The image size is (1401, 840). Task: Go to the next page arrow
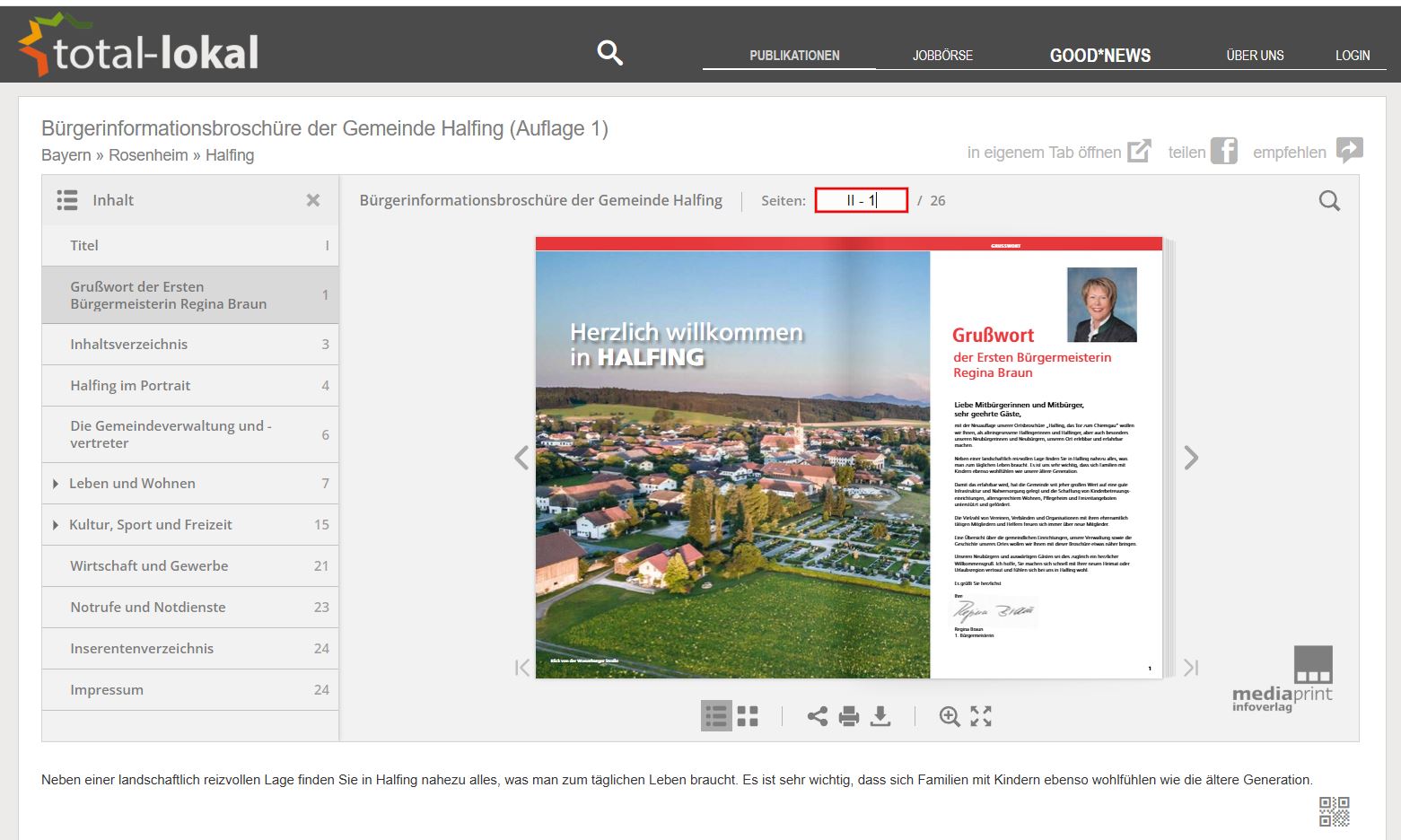1191,458
